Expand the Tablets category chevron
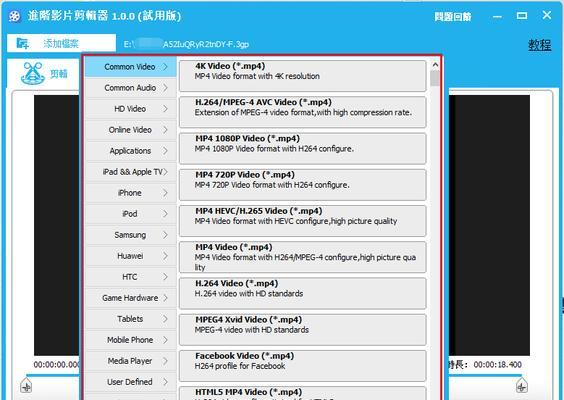 (x=165, y=319)
